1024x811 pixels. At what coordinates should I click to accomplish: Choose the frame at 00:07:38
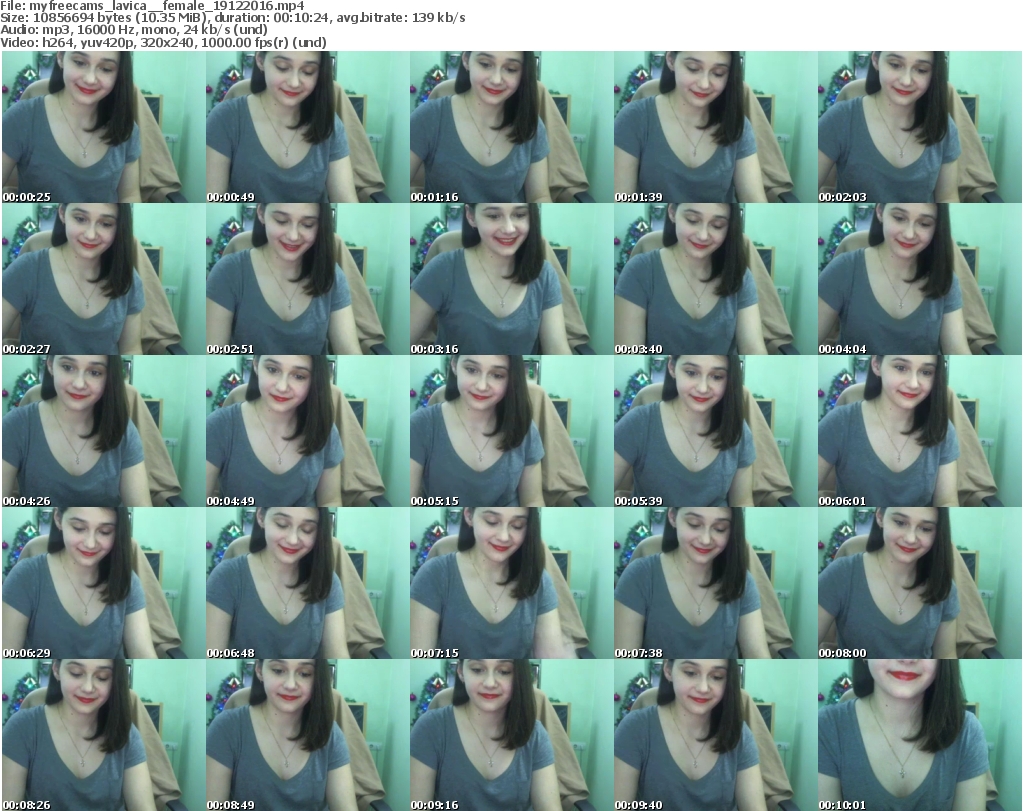(715, 583)
